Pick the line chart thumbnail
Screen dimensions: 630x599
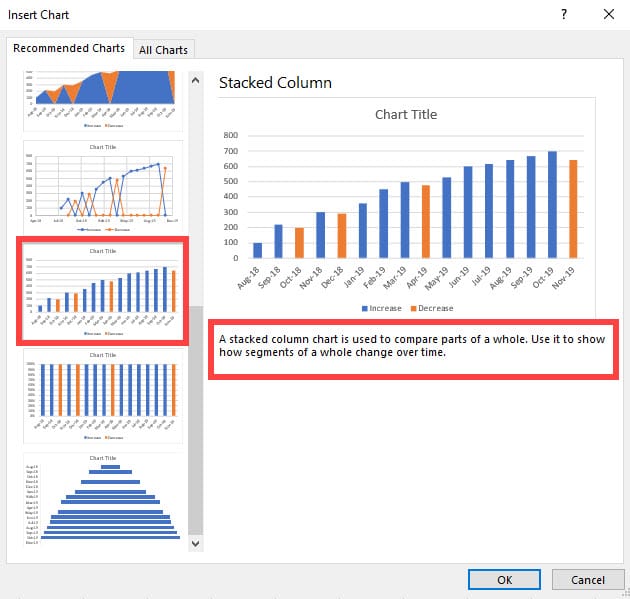[x=100, y=185]
